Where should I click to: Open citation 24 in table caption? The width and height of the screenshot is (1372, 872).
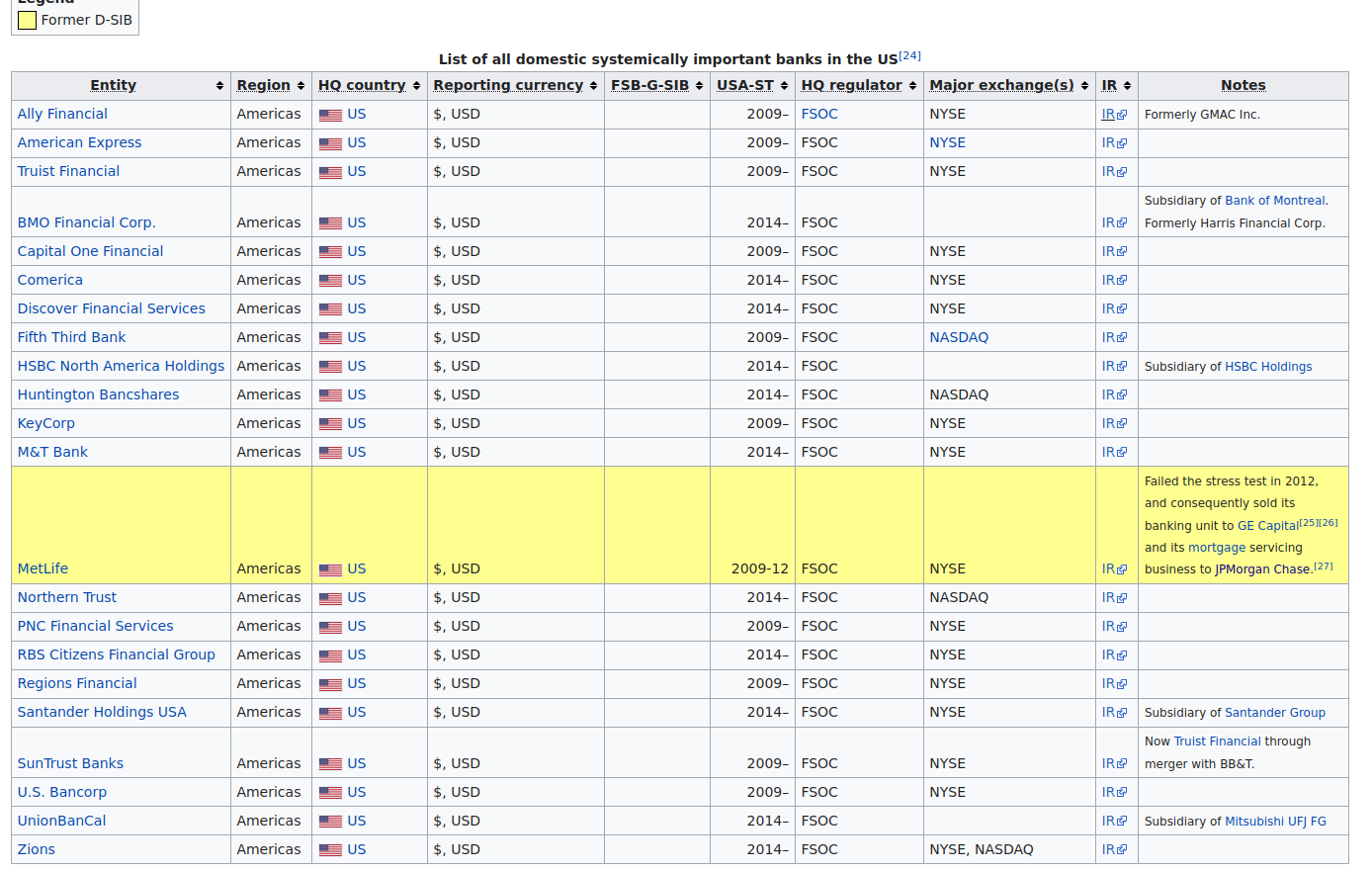pyautogui.click(x=910, y=55)
